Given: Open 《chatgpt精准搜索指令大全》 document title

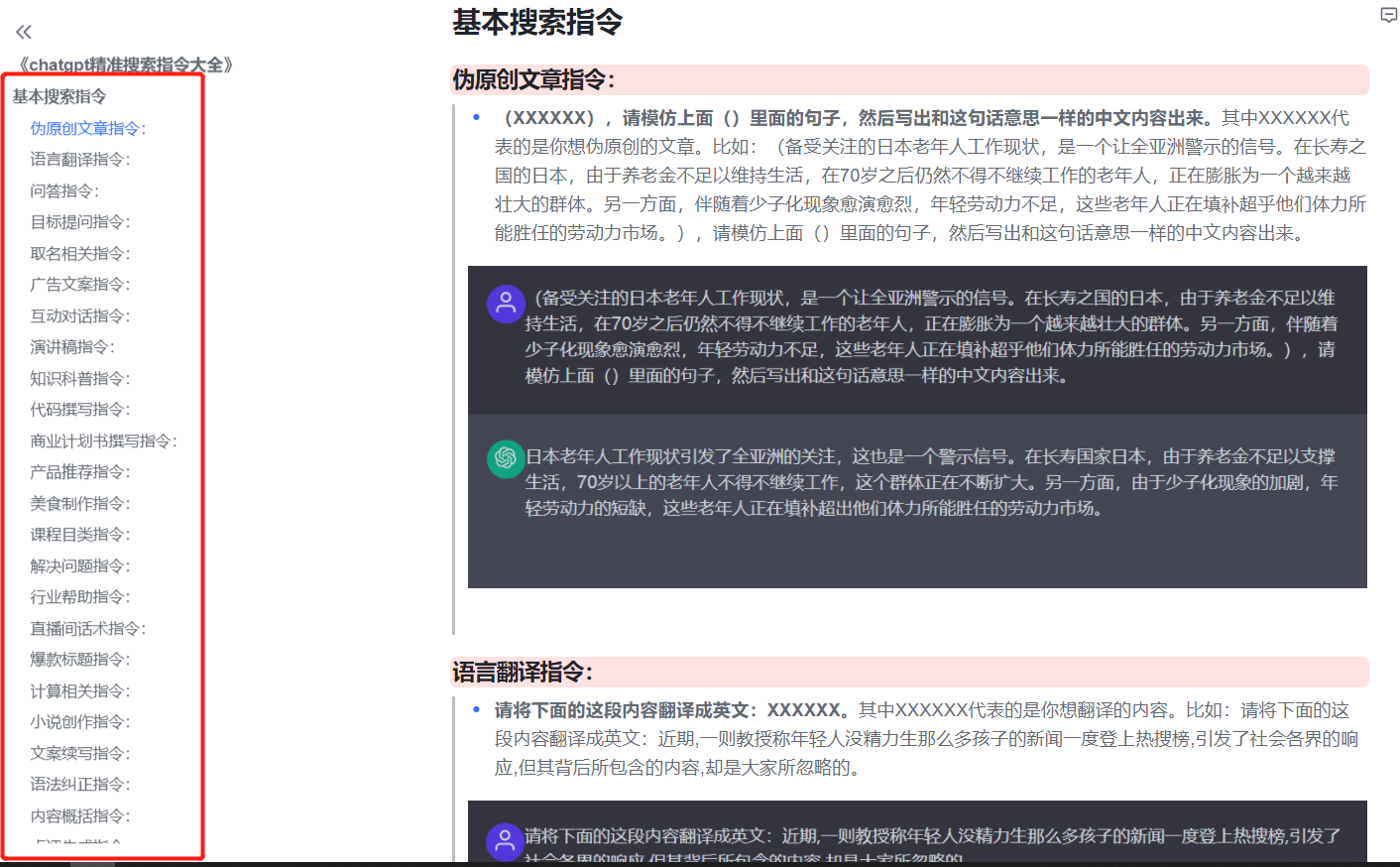Looking at the screenshot, I should click(x=125, y=64).
